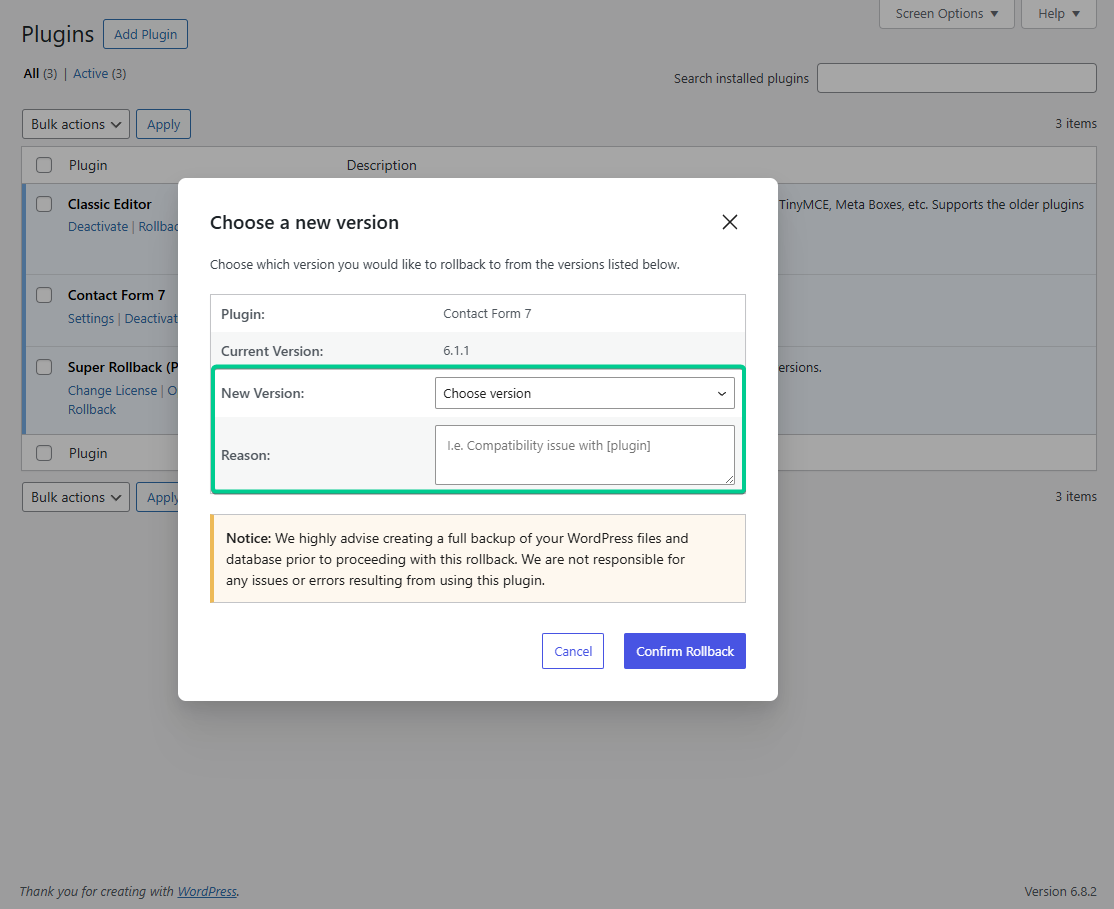Toggle select-all checkbox in table header
The image size is (1114, 909).
(x=44, y=165)
